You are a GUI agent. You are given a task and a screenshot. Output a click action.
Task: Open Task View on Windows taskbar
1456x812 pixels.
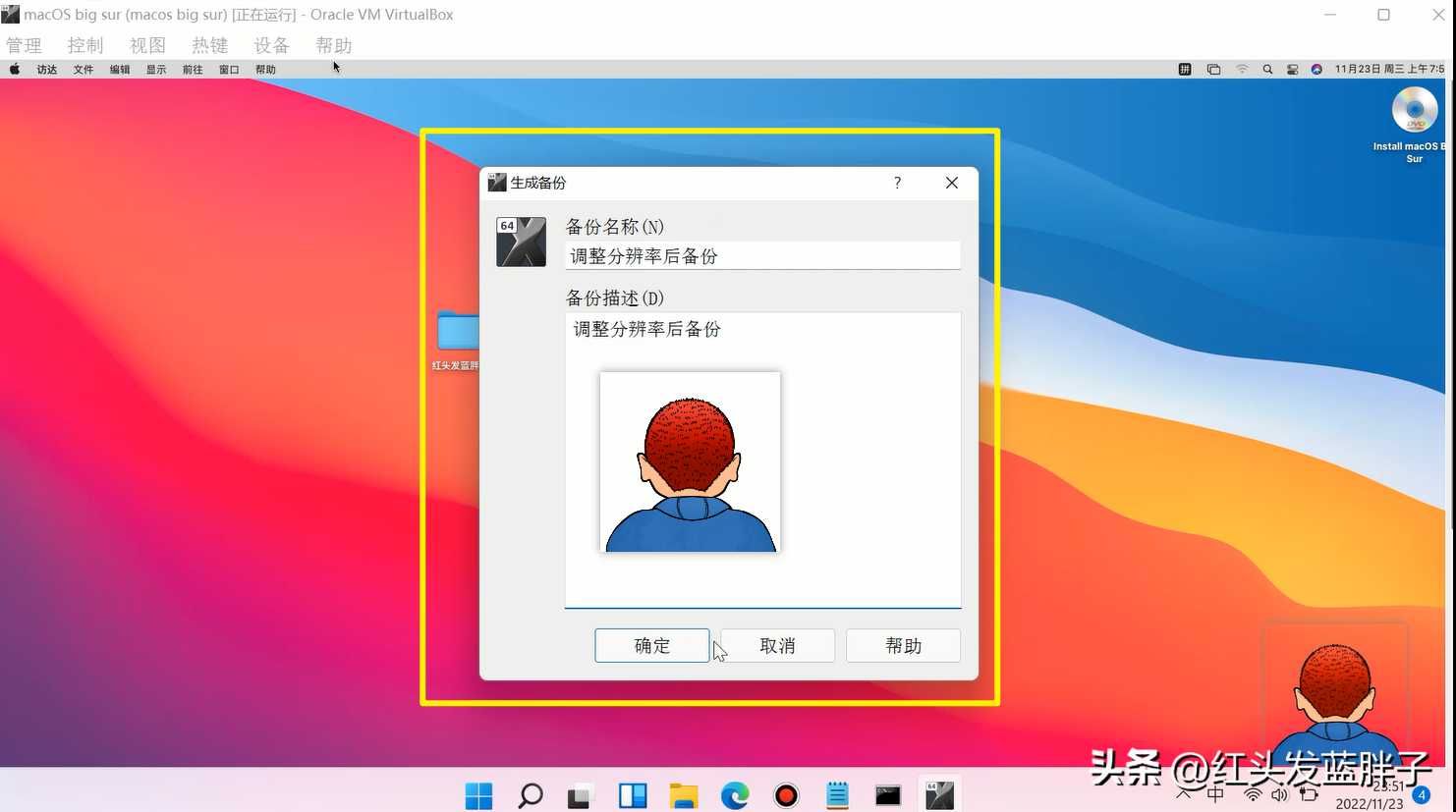click(x=580, y=795)
